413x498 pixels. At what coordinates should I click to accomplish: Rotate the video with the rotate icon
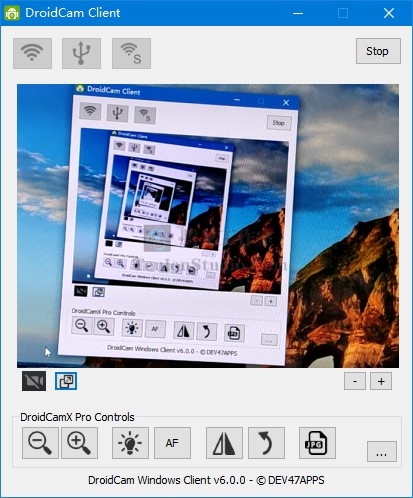point(266,443)
